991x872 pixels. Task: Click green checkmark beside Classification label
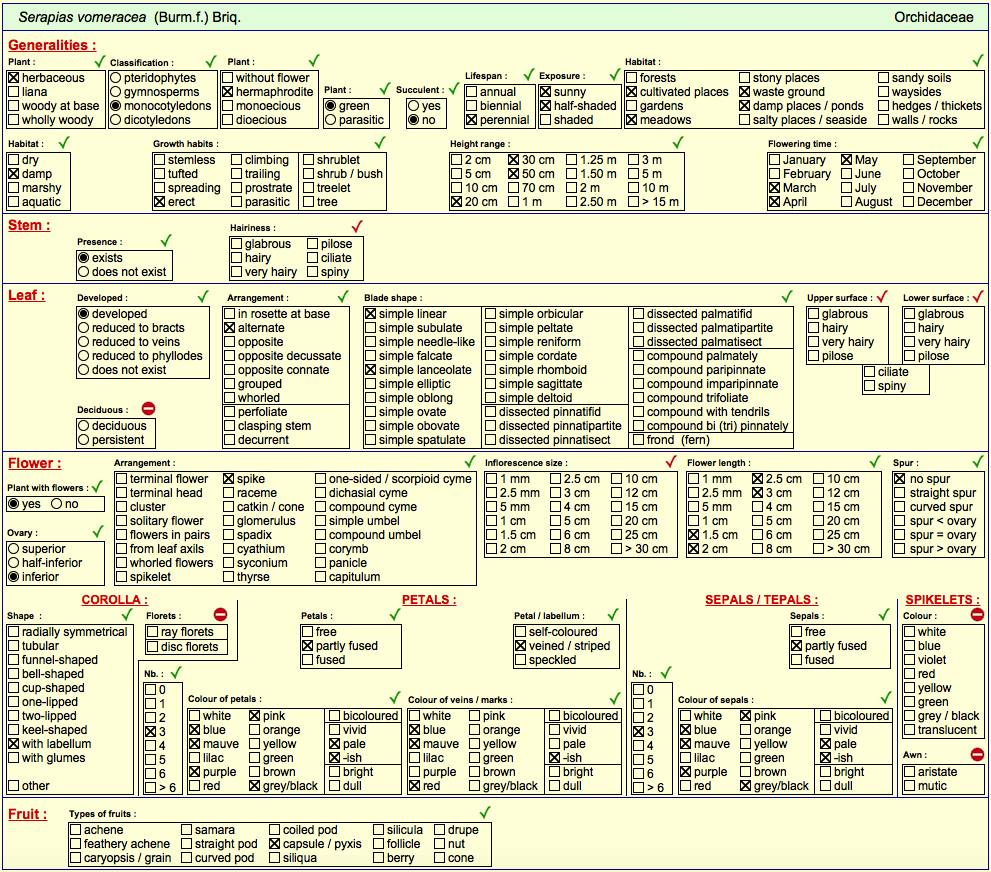pyautogui.click(x=211, y=61)
